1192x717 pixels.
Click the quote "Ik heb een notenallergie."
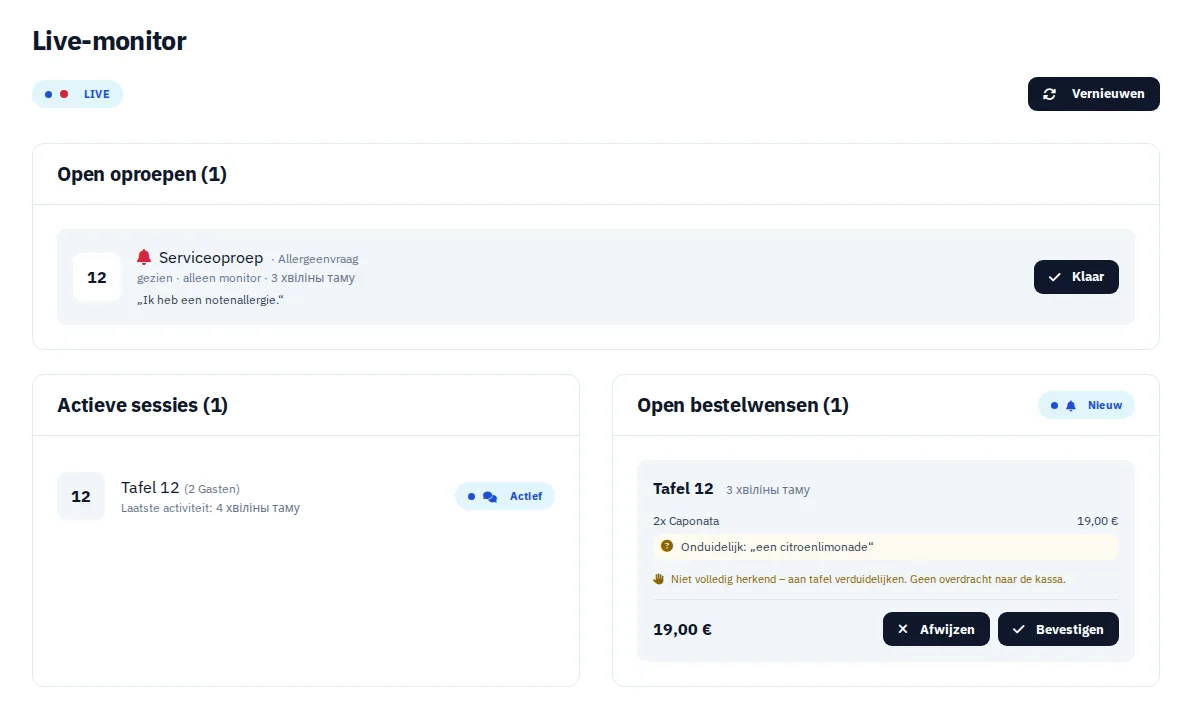(x=210, y=300)
